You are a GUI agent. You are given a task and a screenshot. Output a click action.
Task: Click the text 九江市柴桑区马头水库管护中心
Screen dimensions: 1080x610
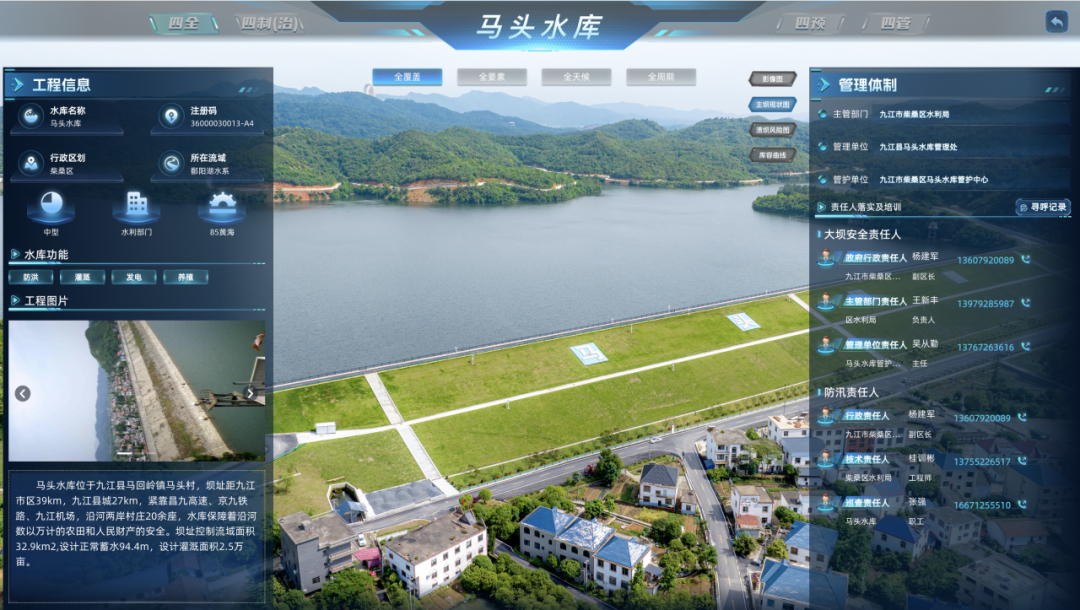coord(934,180)
